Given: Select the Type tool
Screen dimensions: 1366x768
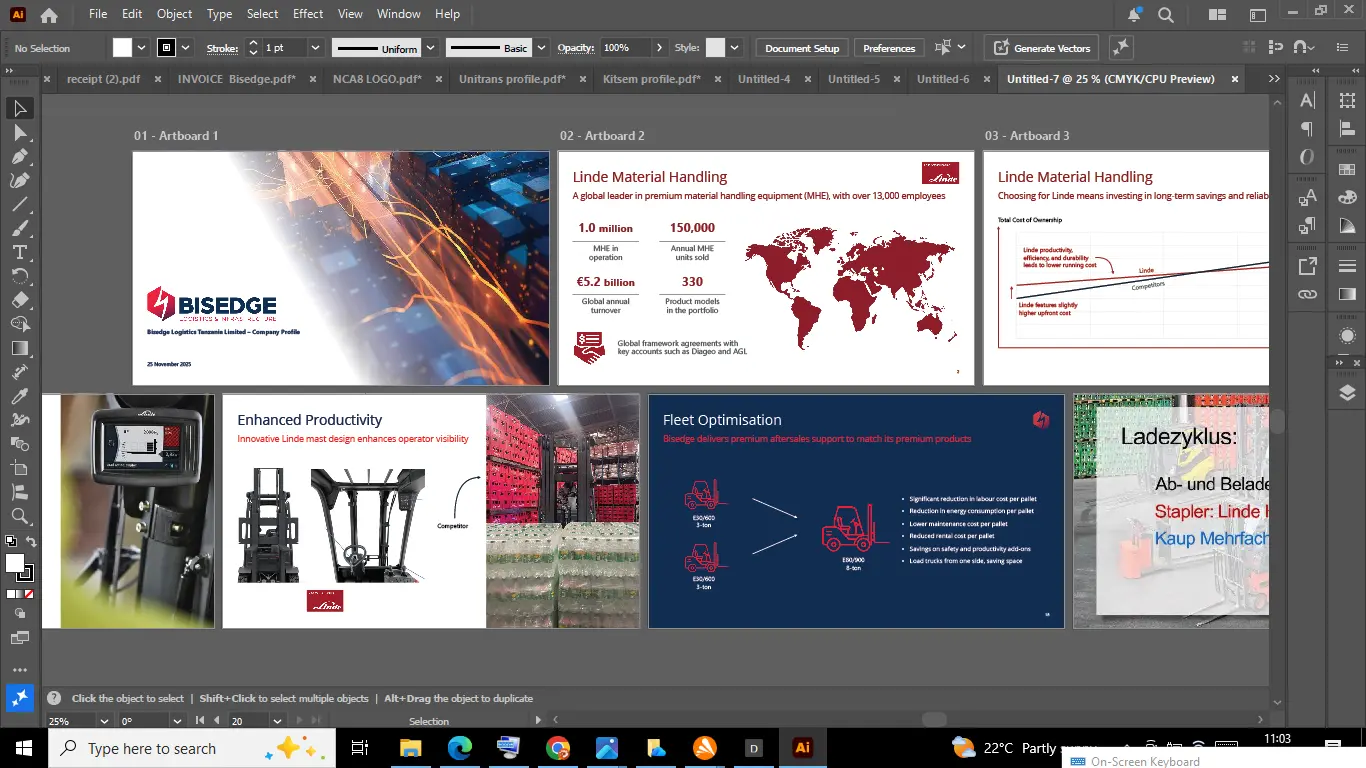Looking at the screenshot, I should coord(20,252).
